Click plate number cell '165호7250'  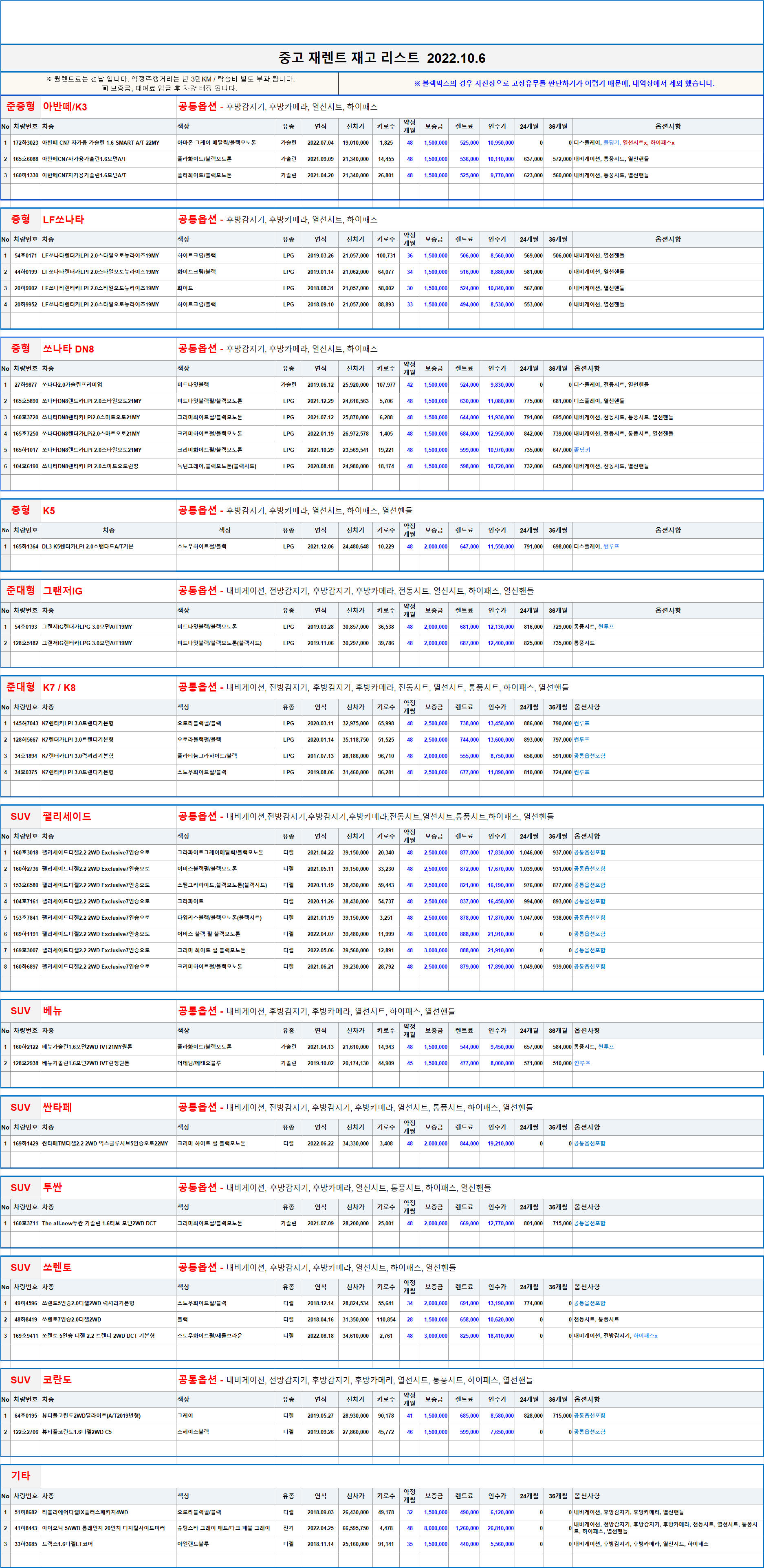tap(26, 434)
